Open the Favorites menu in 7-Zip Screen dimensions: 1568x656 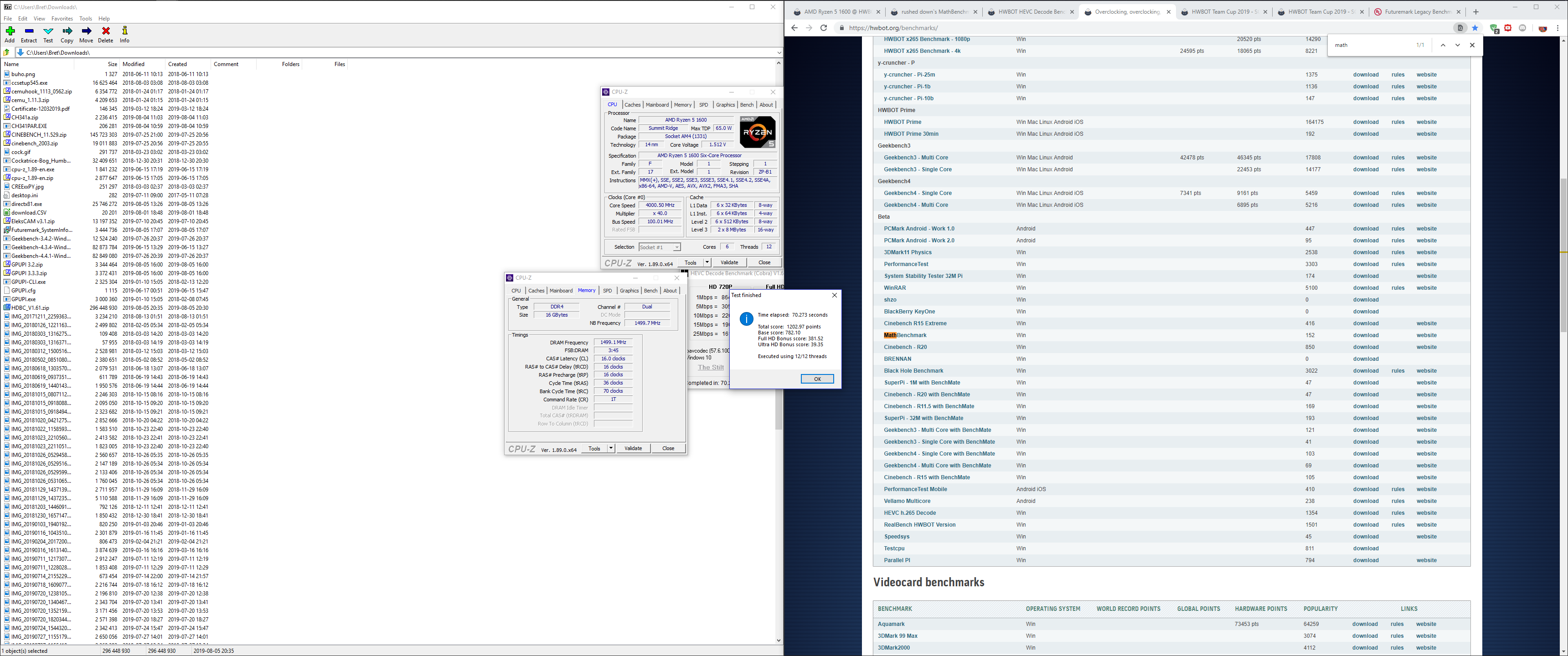tap(62, 19)
